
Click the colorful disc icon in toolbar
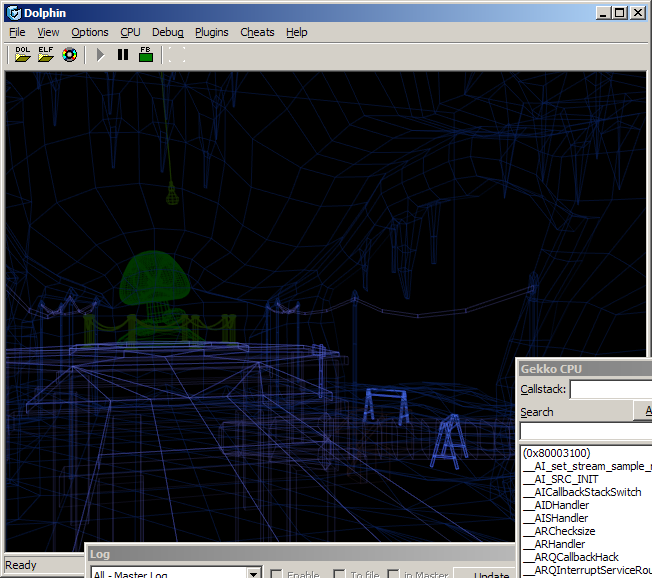69,54
